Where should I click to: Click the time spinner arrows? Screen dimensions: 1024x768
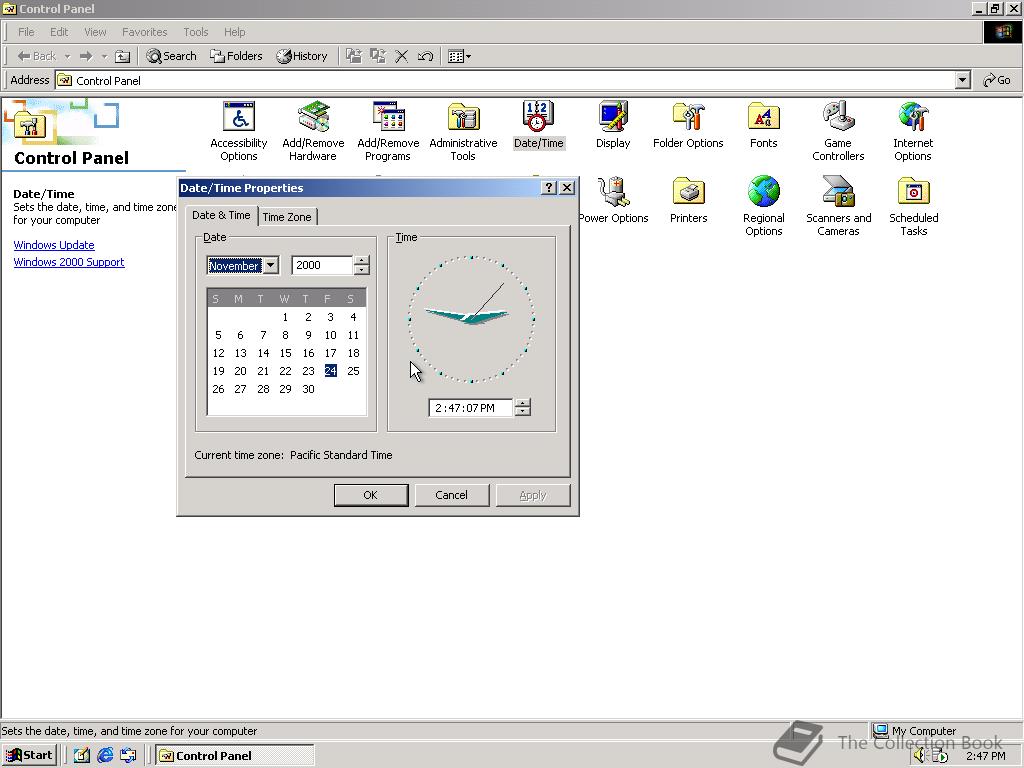pyautogui.click(x=522, y=408)
